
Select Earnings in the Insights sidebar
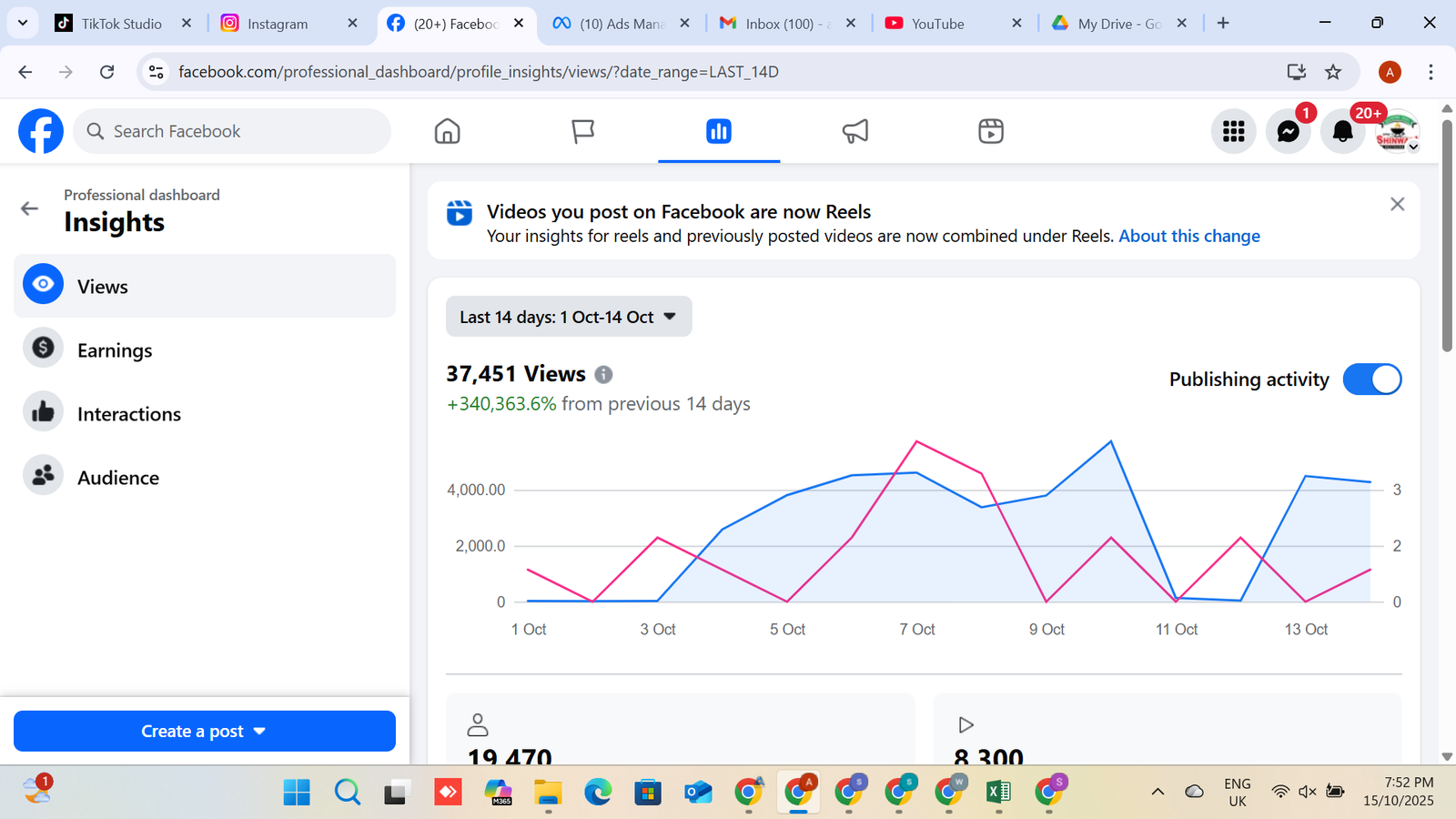pyautogui.click(x=115, y=350)
